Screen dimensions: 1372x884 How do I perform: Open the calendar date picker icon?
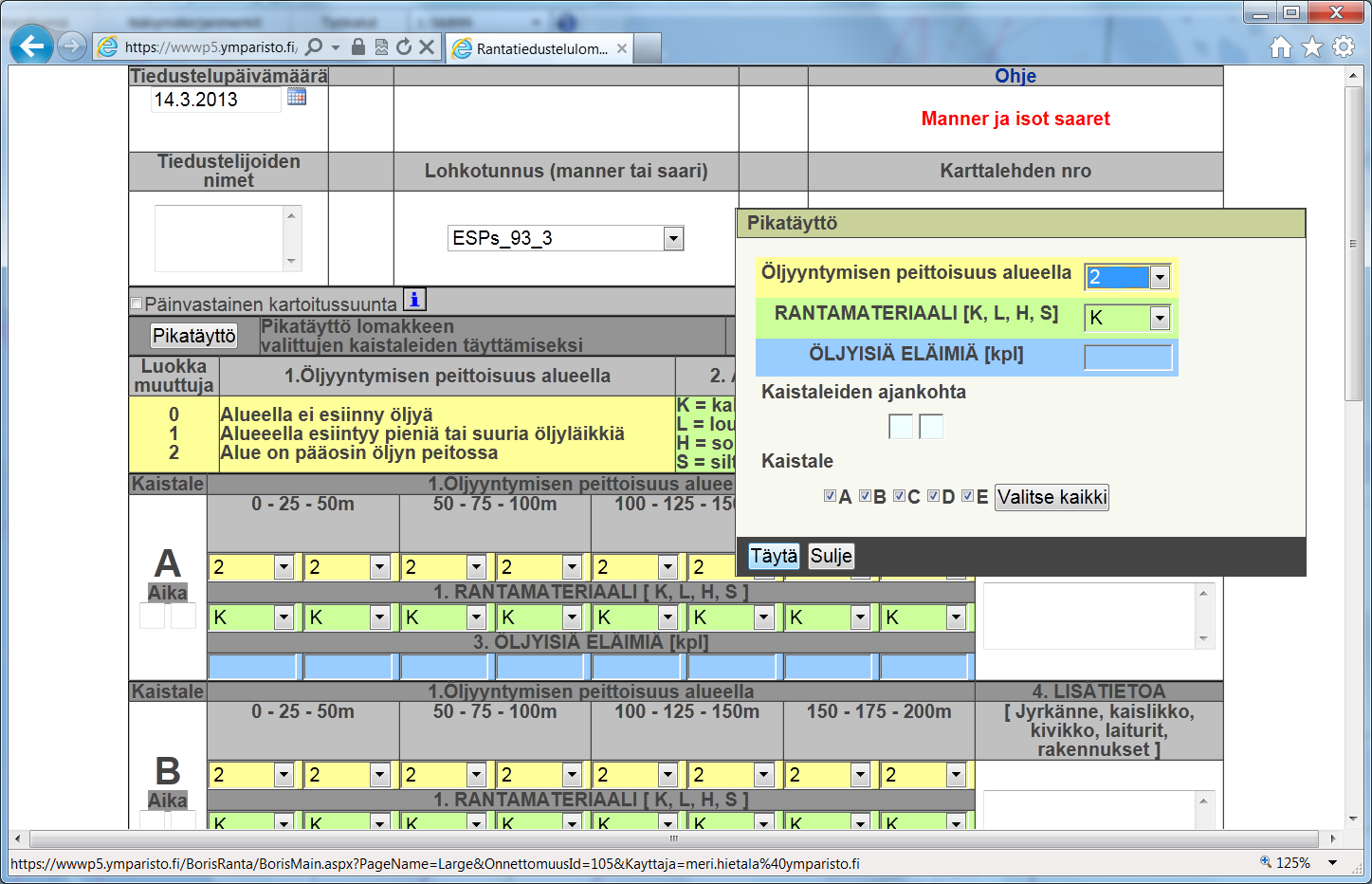297,97
